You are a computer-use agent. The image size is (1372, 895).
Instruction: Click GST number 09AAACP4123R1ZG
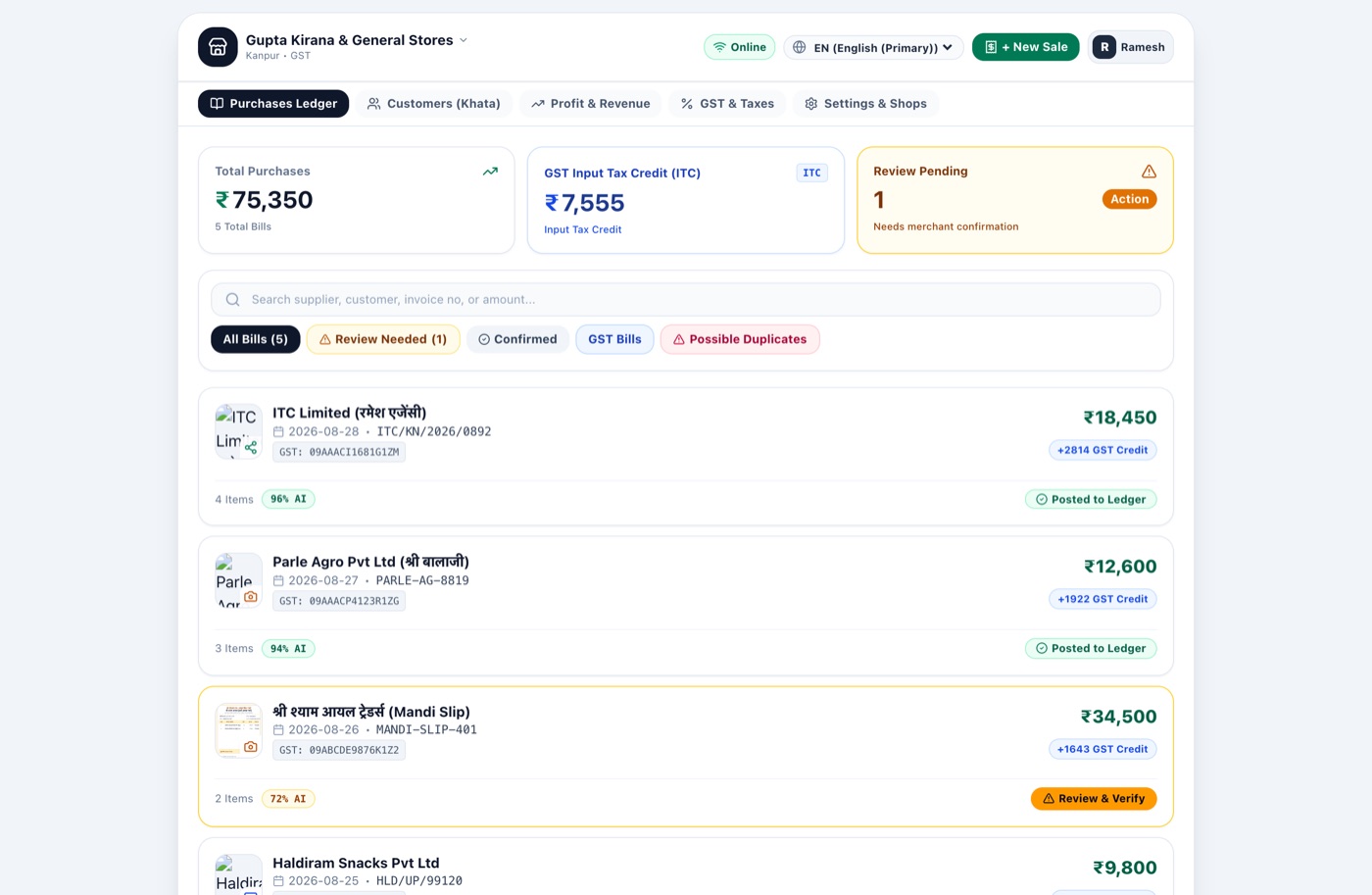tap(339, 602)
